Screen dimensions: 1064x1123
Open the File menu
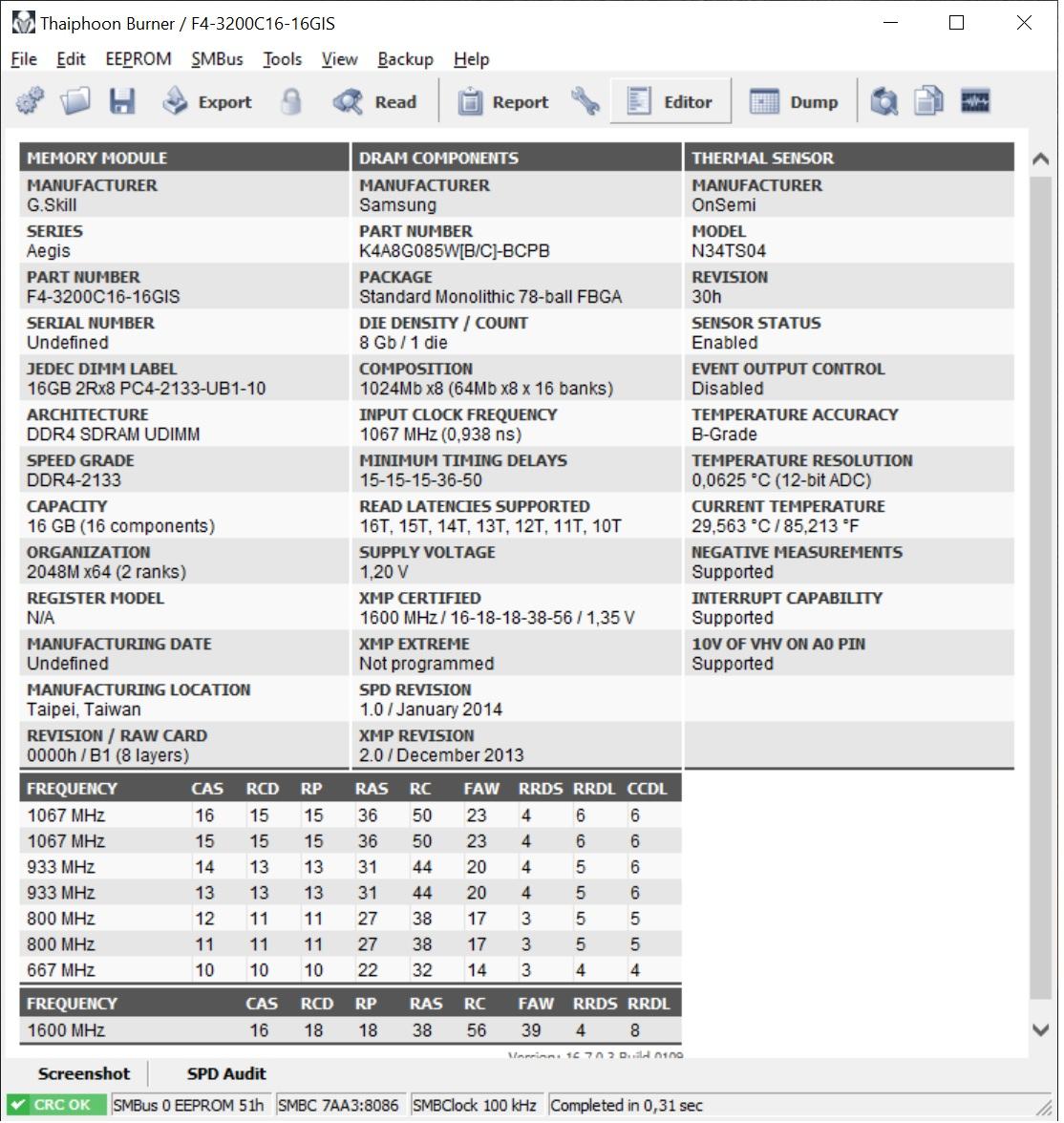pyautogui.click(x=24, y=59)
